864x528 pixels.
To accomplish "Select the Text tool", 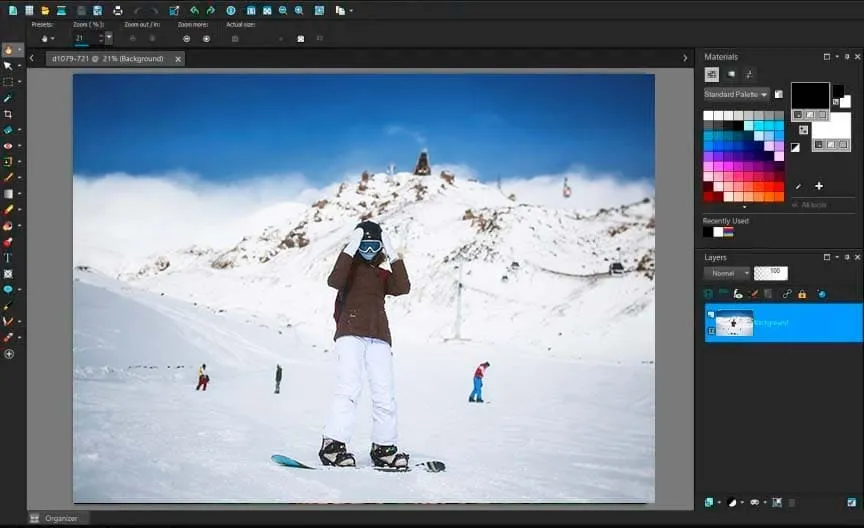I will pyautogui.click(x=8, y=257).
